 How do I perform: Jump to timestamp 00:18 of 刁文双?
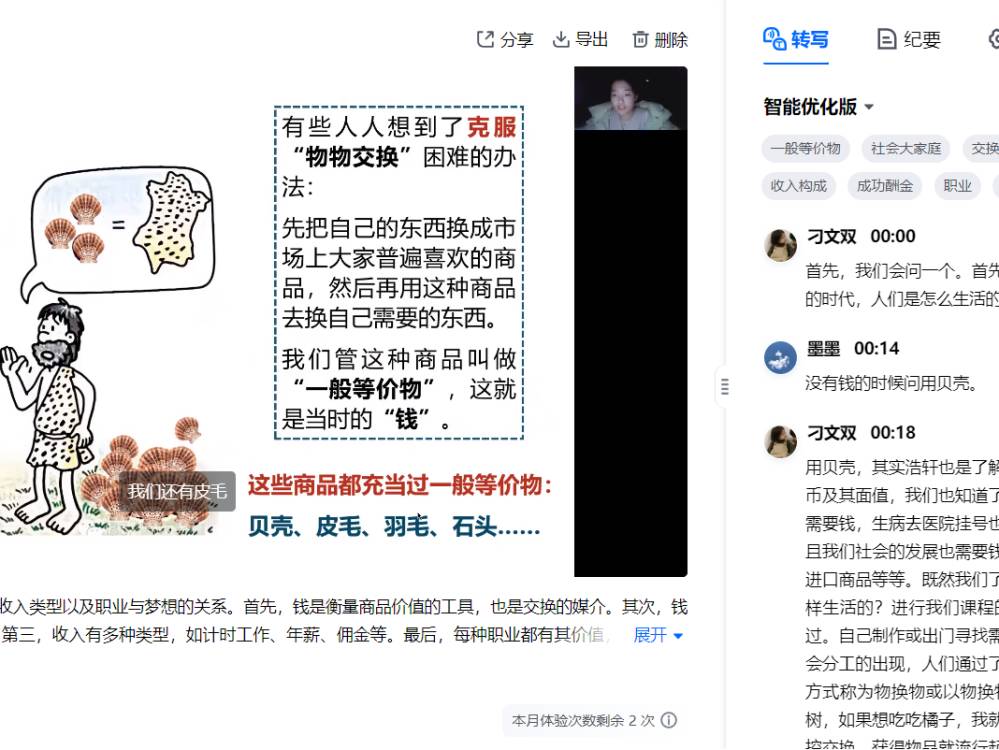(893, 433)
